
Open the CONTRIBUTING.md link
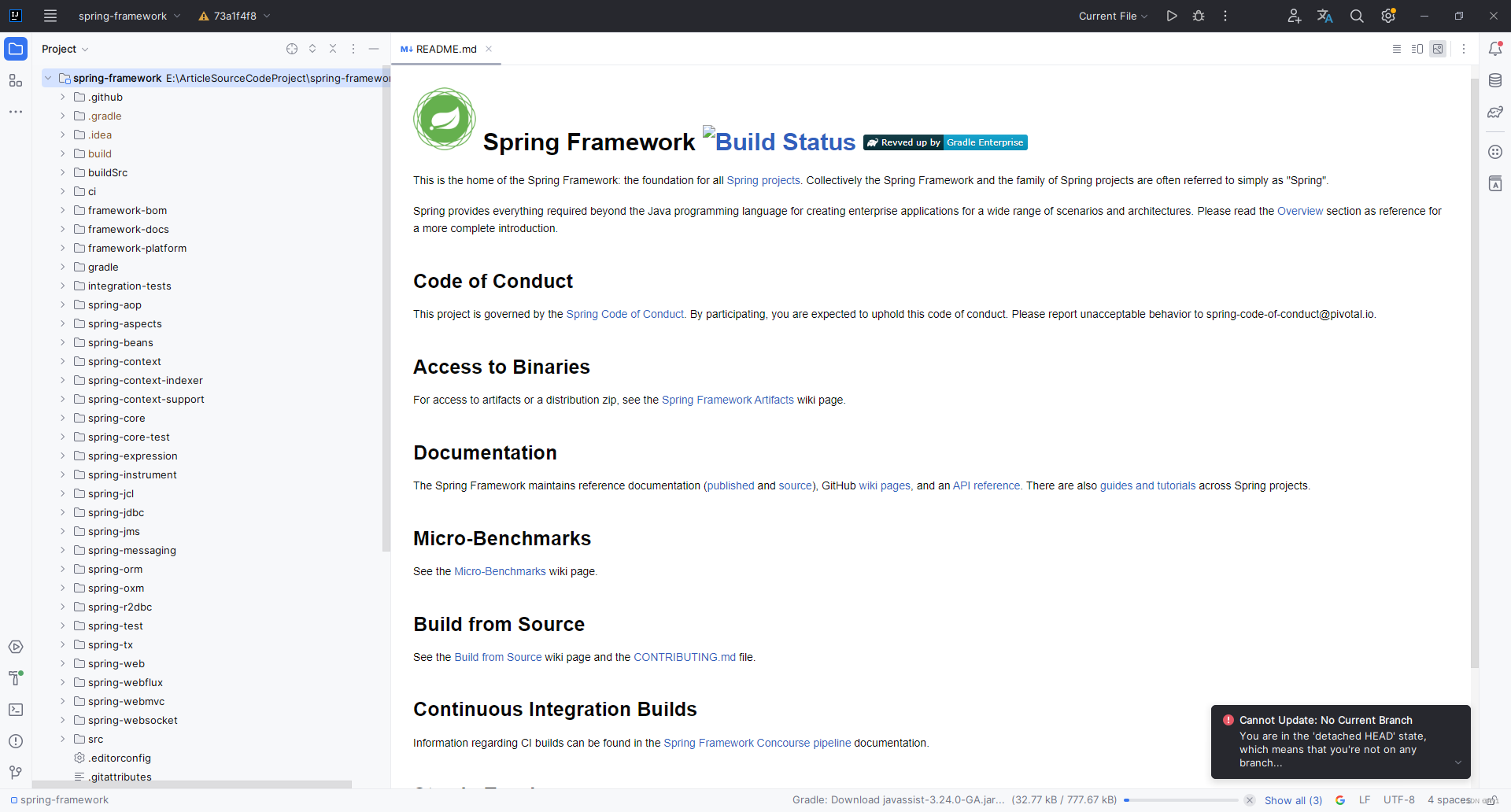(x=685, y=657)
